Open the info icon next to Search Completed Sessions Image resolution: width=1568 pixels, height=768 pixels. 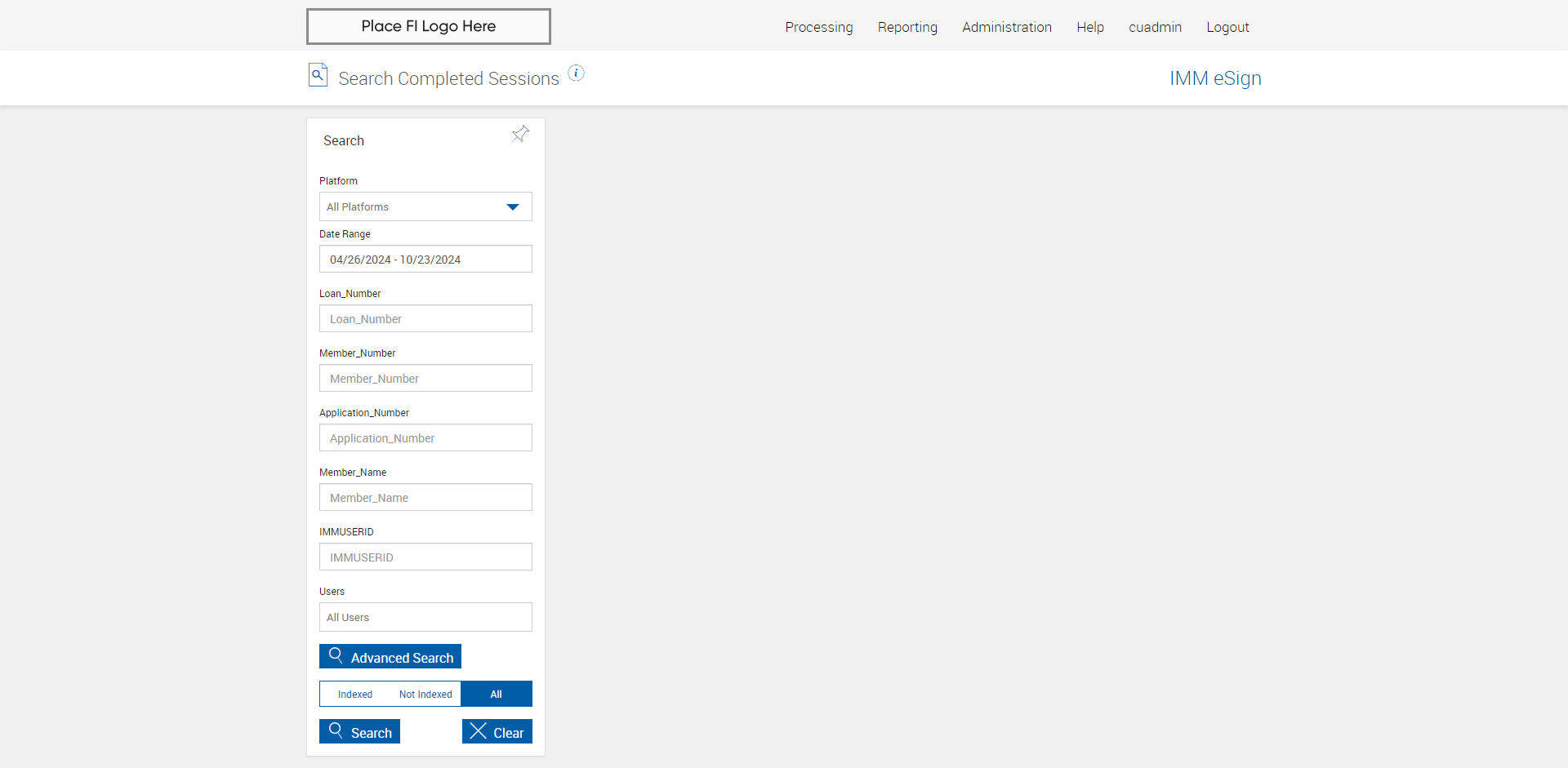pyautogui.click(x=577, y=73)
